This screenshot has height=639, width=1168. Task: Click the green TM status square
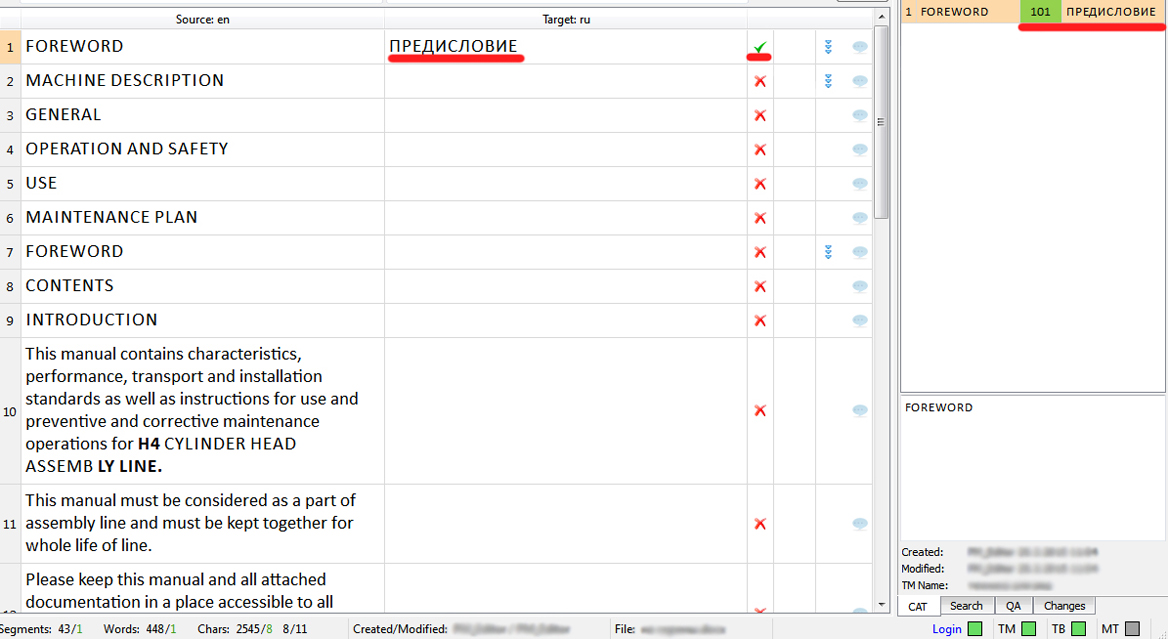pyautogui.click(x=1028, y=629)
